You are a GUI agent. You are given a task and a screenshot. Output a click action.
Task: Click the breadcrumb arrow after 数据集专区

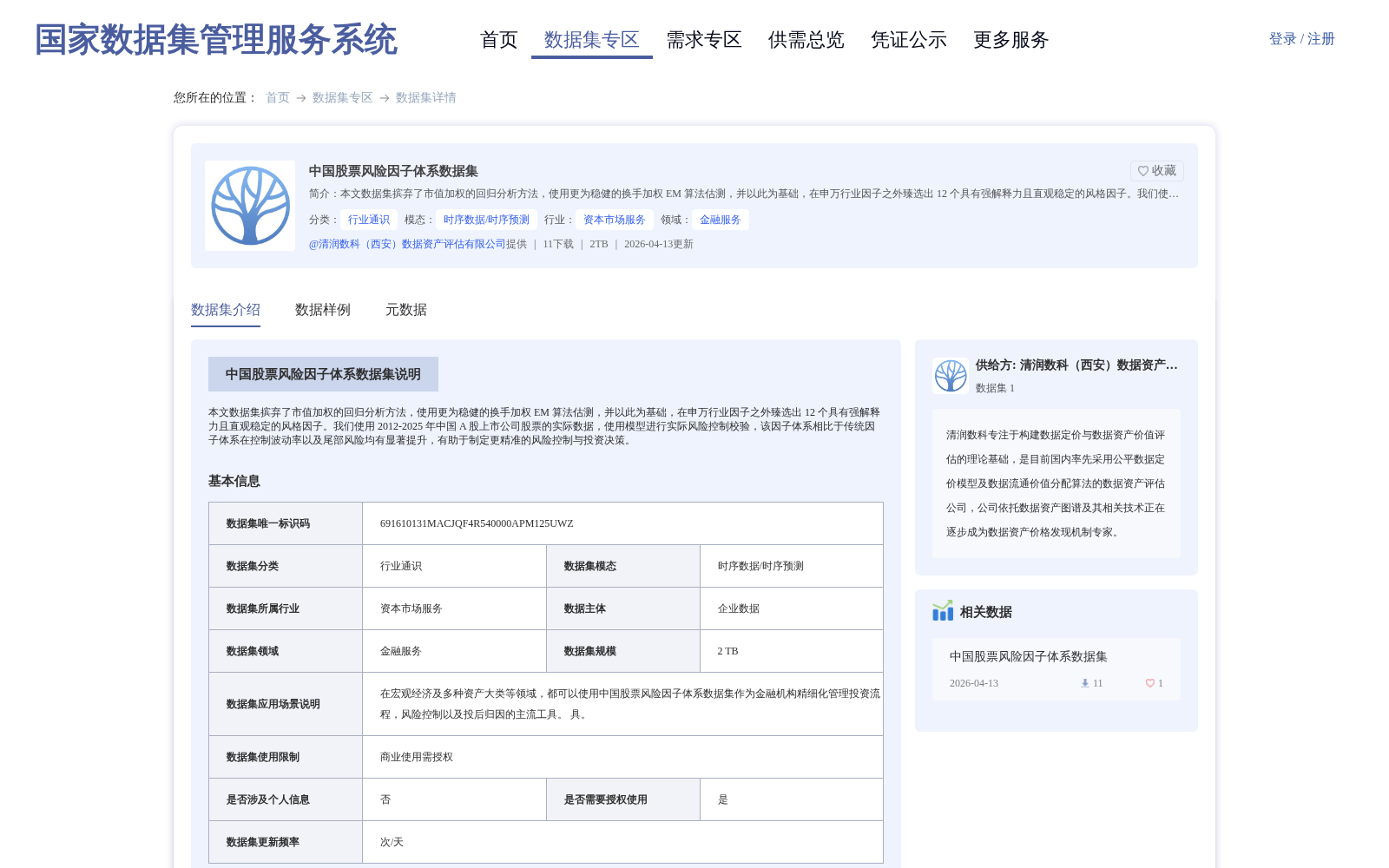coord(385,98)
